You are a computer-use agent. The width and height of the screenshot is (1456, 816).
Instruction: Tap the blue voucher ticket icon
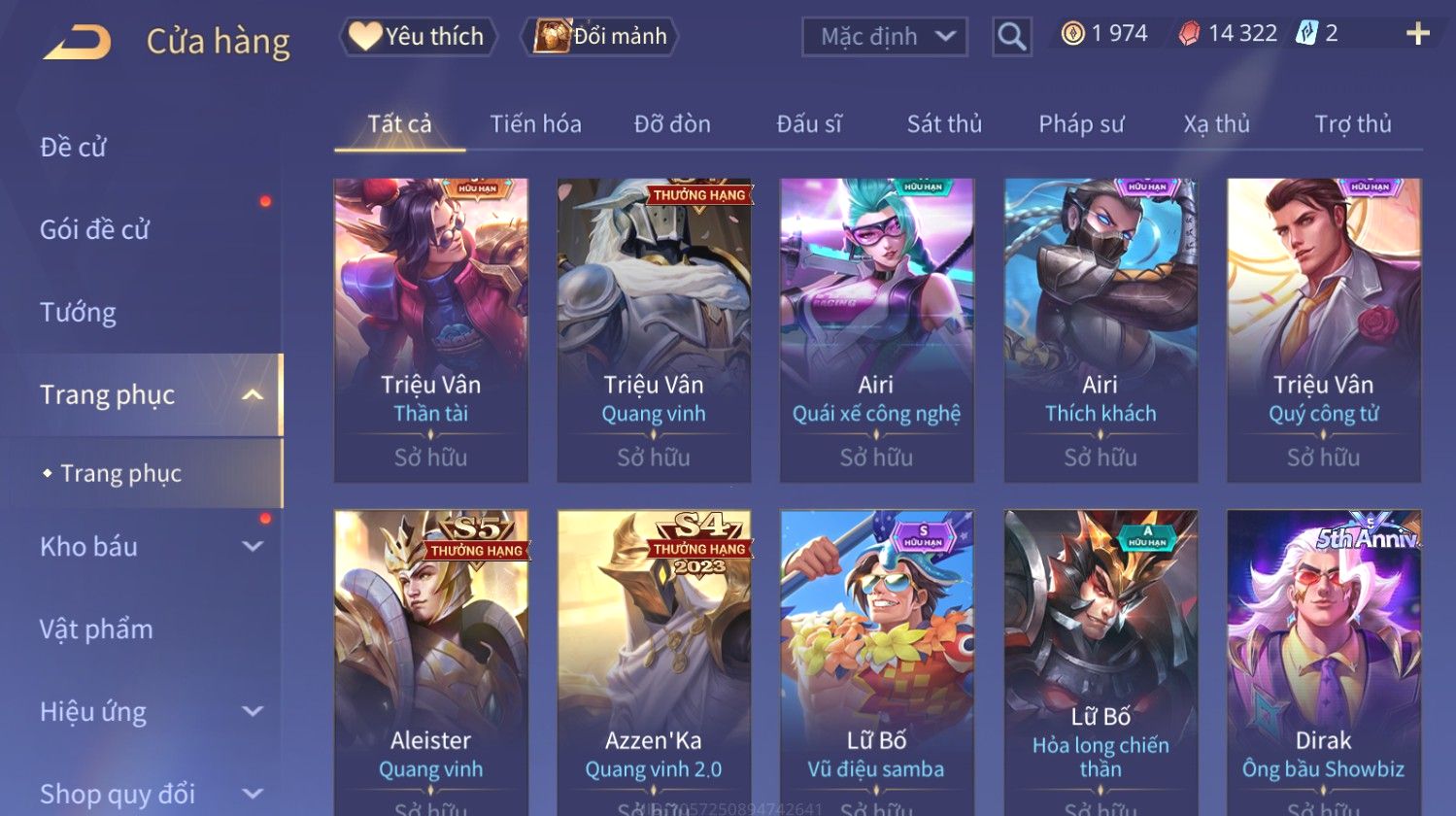click(x=1306, y=34)
